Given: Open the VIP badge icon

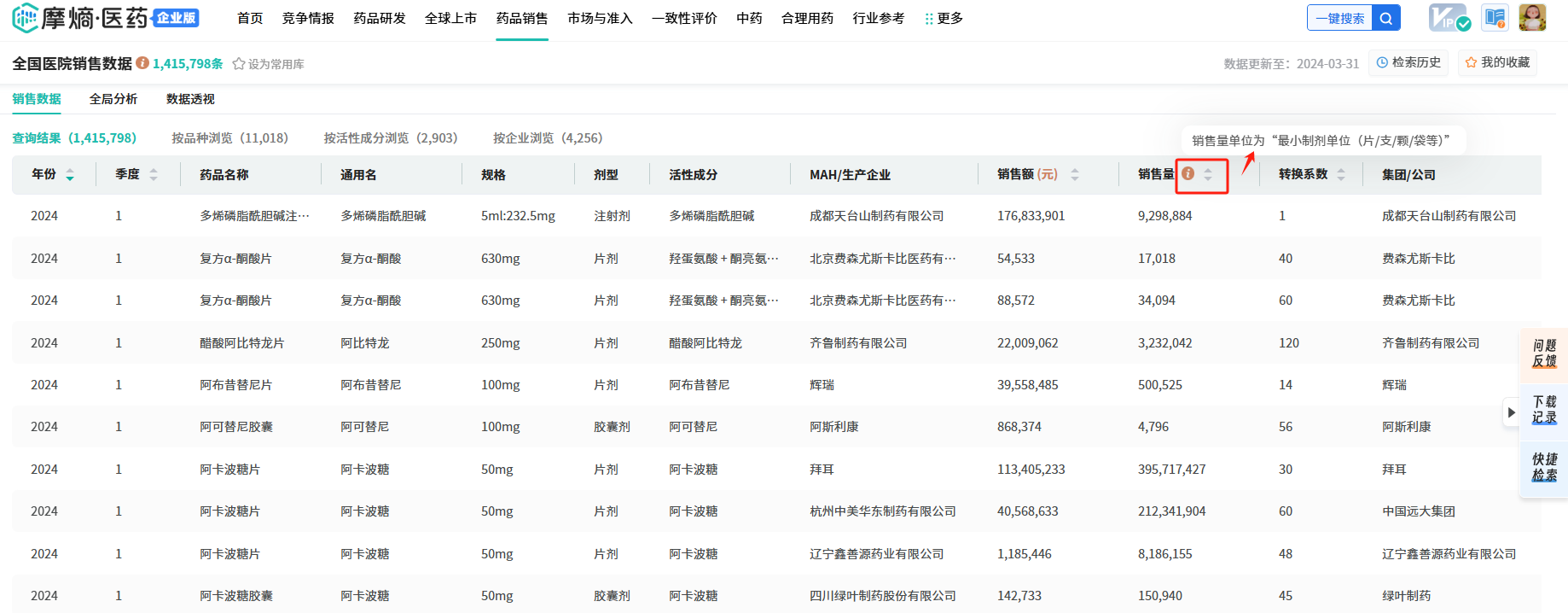Looking at the screenshot, I should [1449, 18].
